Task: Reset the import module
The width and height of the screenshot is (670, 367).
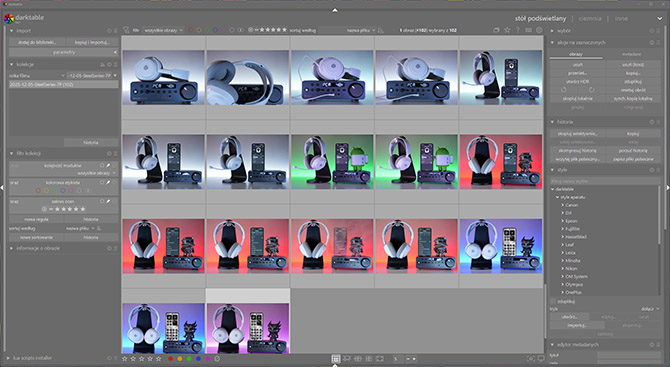Action: coord(109,31)
